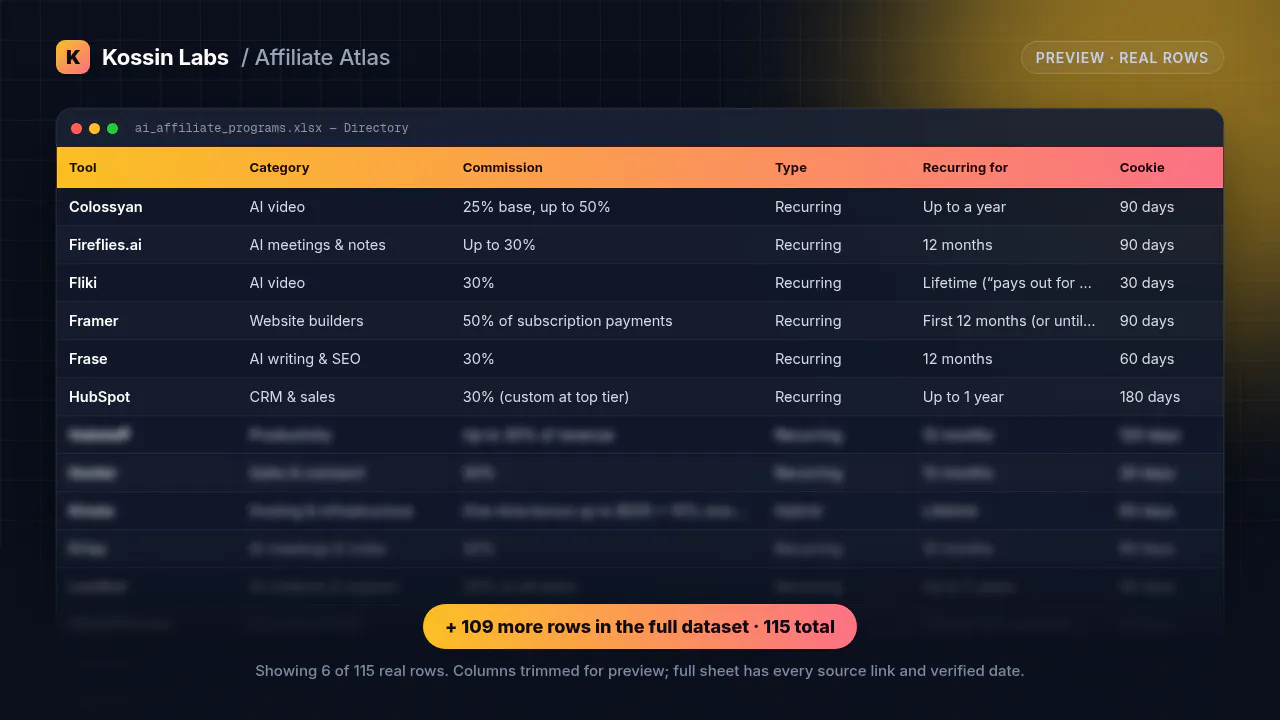This screenshot has width=1280, height=720.
Task: Click Frase's 12 months recurring cell
Action: (x=958, y=359)
